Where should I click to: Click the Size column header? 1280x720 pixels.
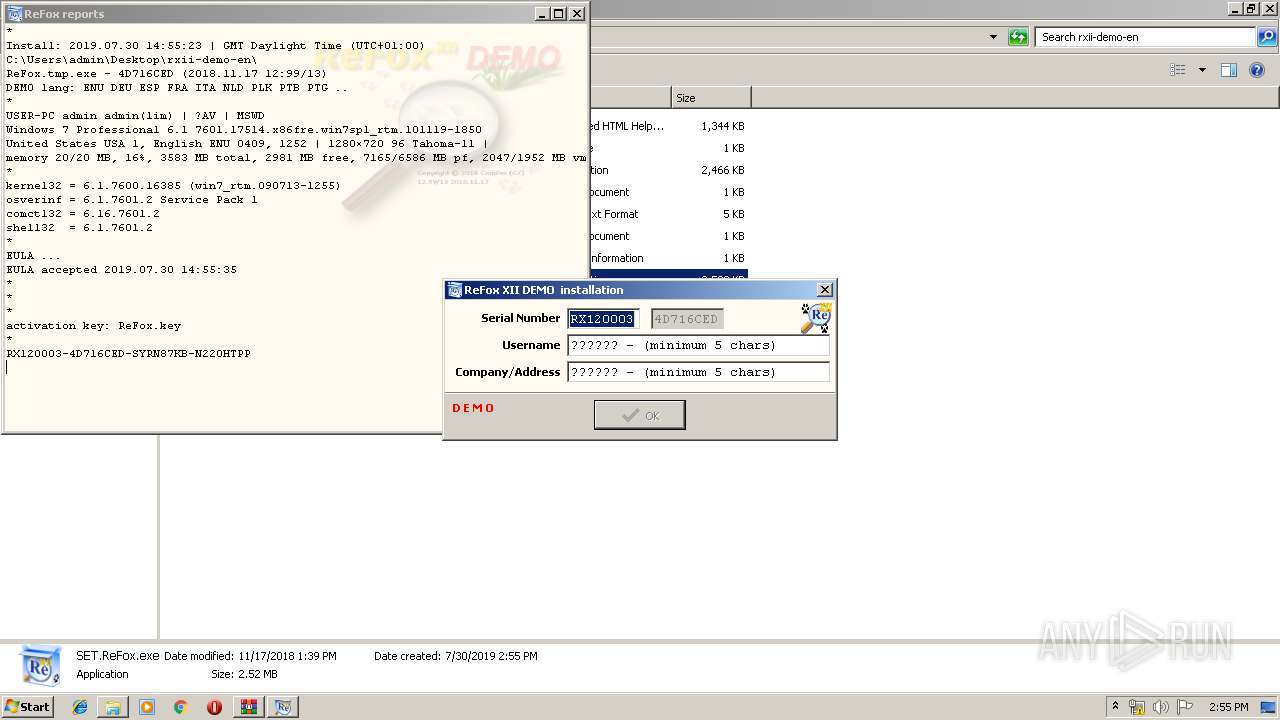(x=711, y=98)
